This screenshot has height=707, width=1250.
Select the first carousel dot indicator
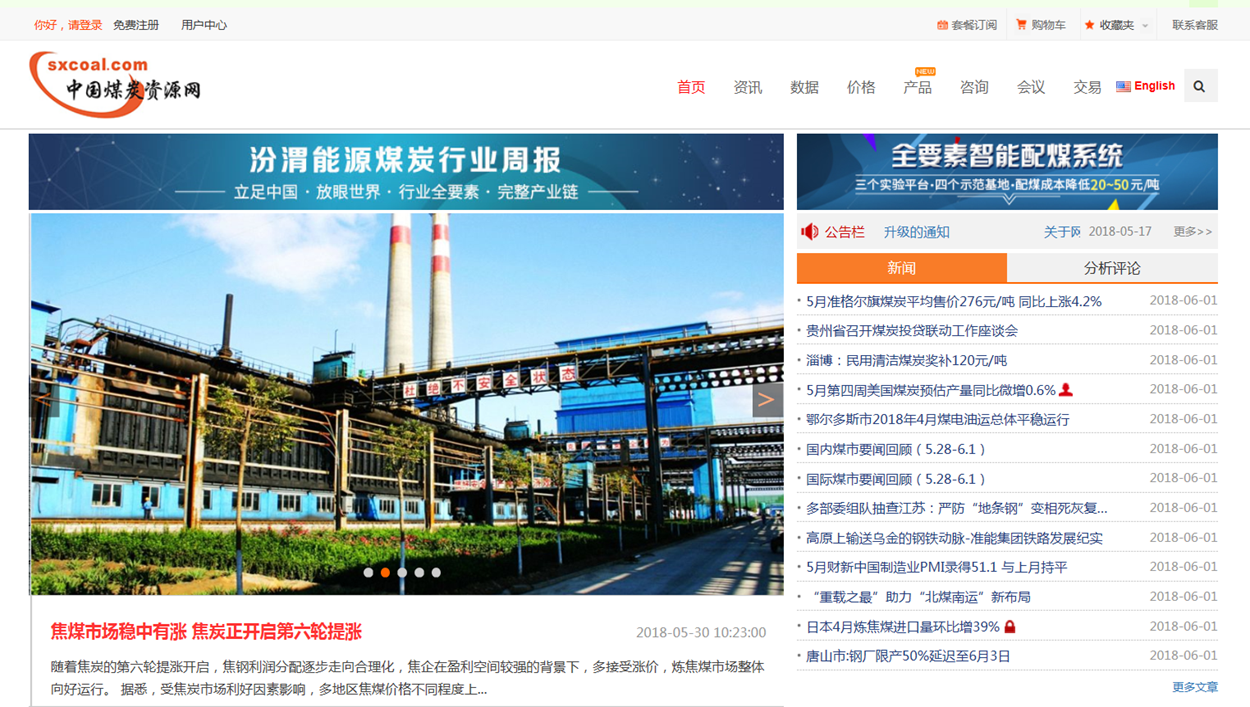368,573
